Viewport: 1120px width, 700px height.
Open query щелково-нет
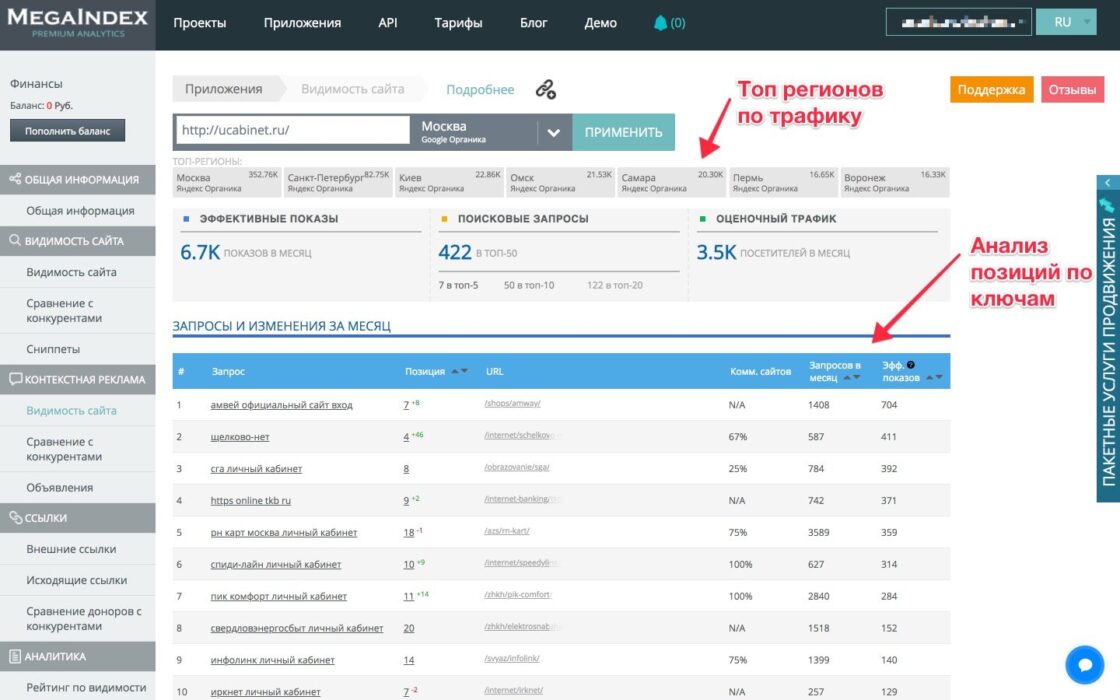coord(239,437)
